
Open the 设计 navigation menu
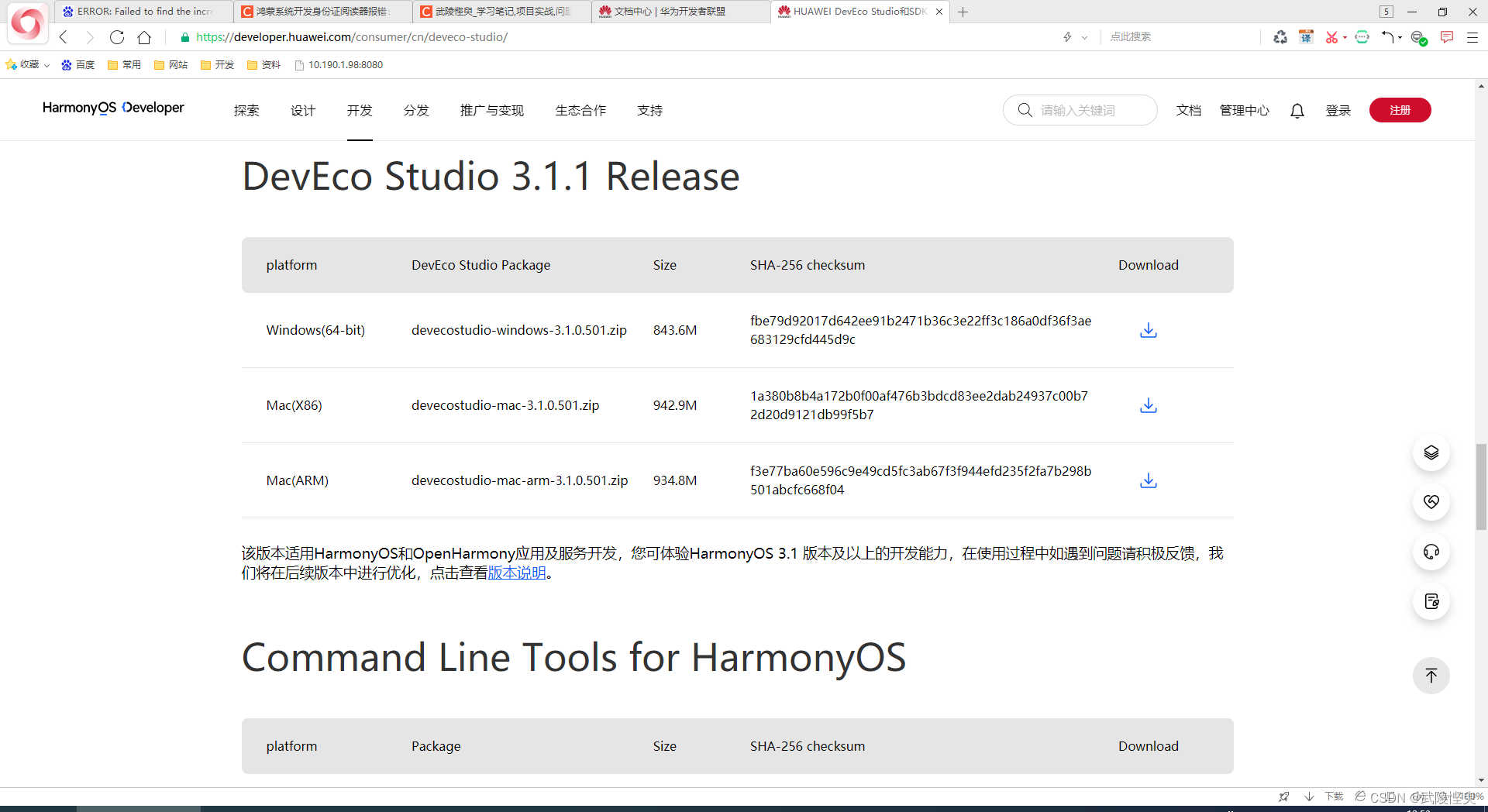(303, 111)
